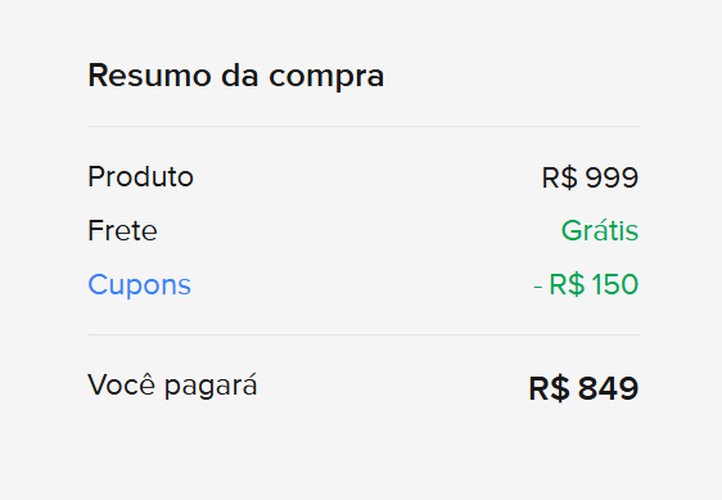The height and width of the screenshot is (500, 722).
Task: Click the 'Resumo da compra' heading
Action: point(236,76)
